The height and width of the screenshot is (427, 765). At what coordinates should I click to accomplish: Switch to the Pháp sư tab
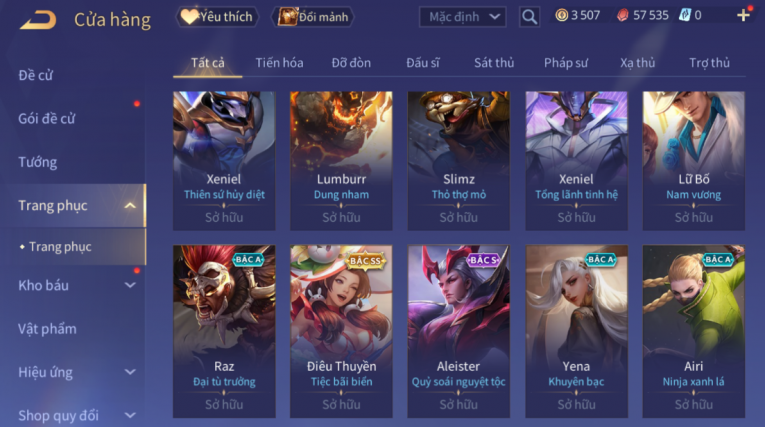click(x=566, y=63)
